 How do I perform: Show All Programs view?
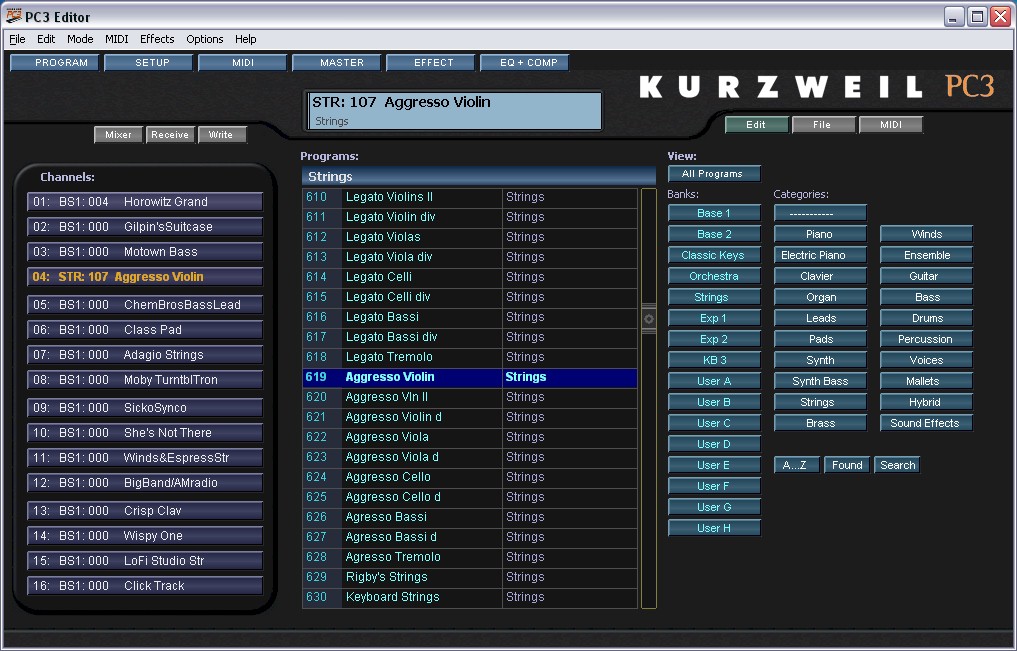click(714, 174)
